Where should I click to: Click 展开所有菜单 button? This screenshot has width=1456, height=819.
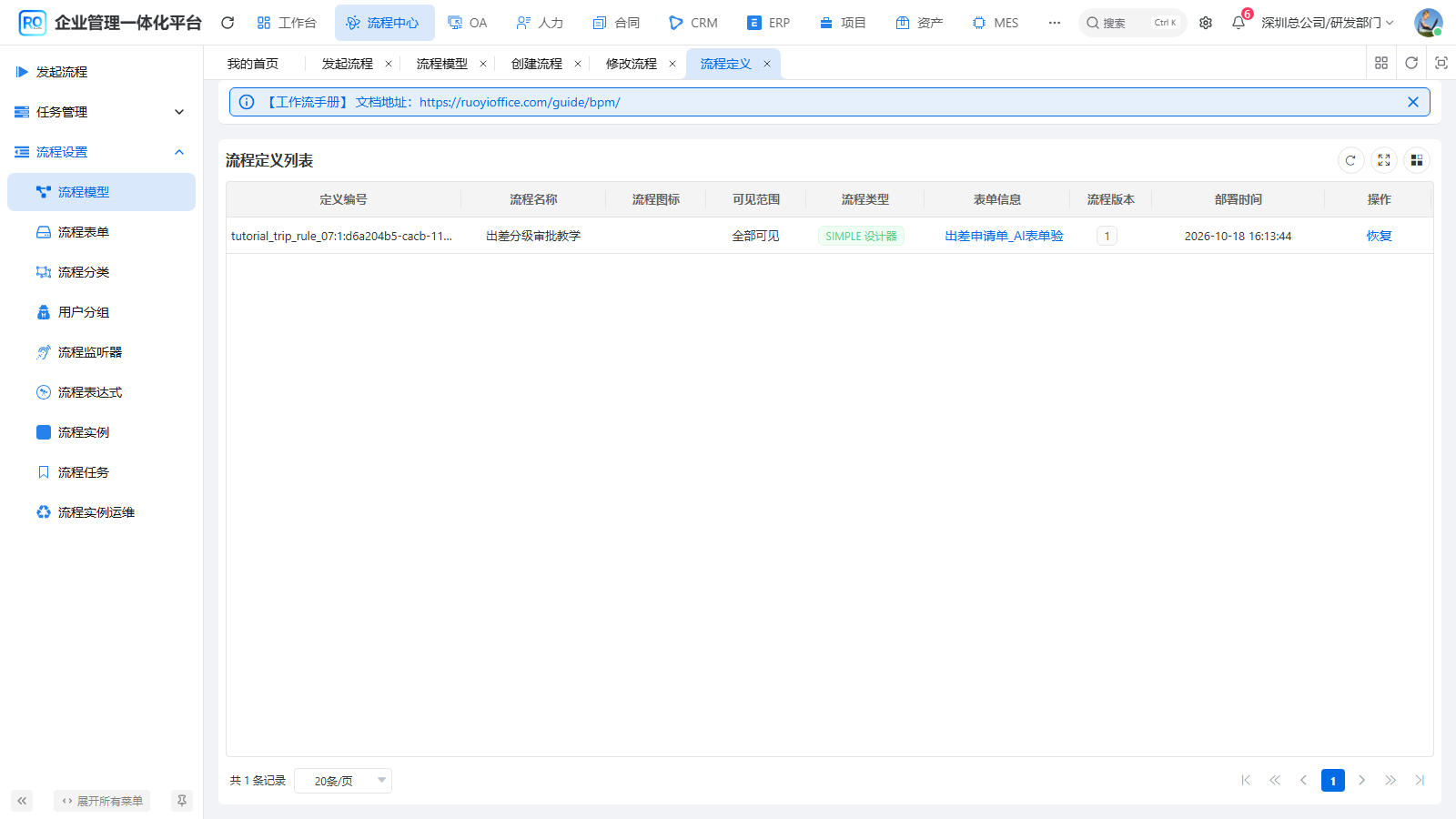(x=102, y=801)
